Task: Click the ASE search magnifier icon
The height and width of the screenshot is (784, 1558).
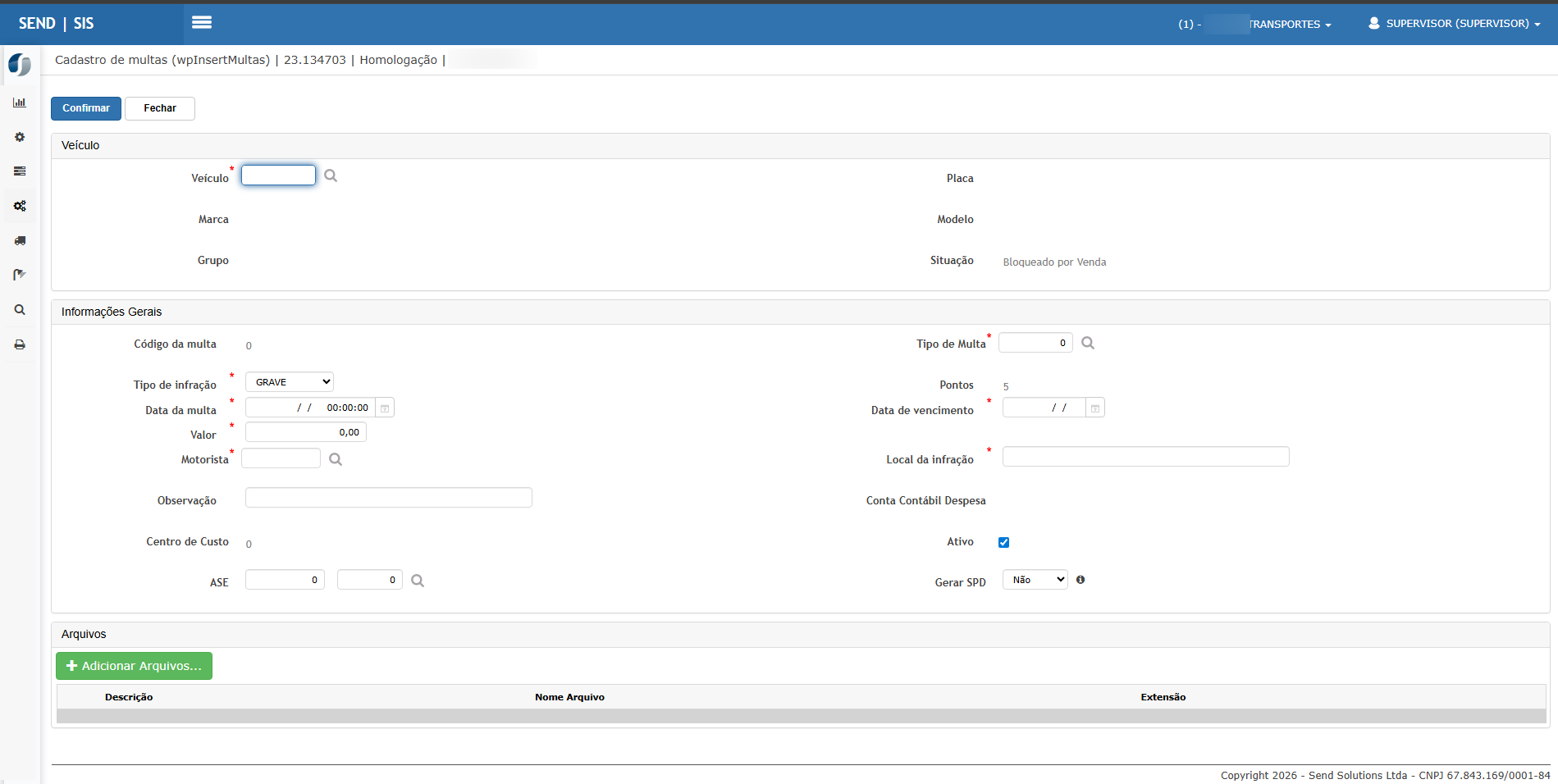Action: [418, 581]
